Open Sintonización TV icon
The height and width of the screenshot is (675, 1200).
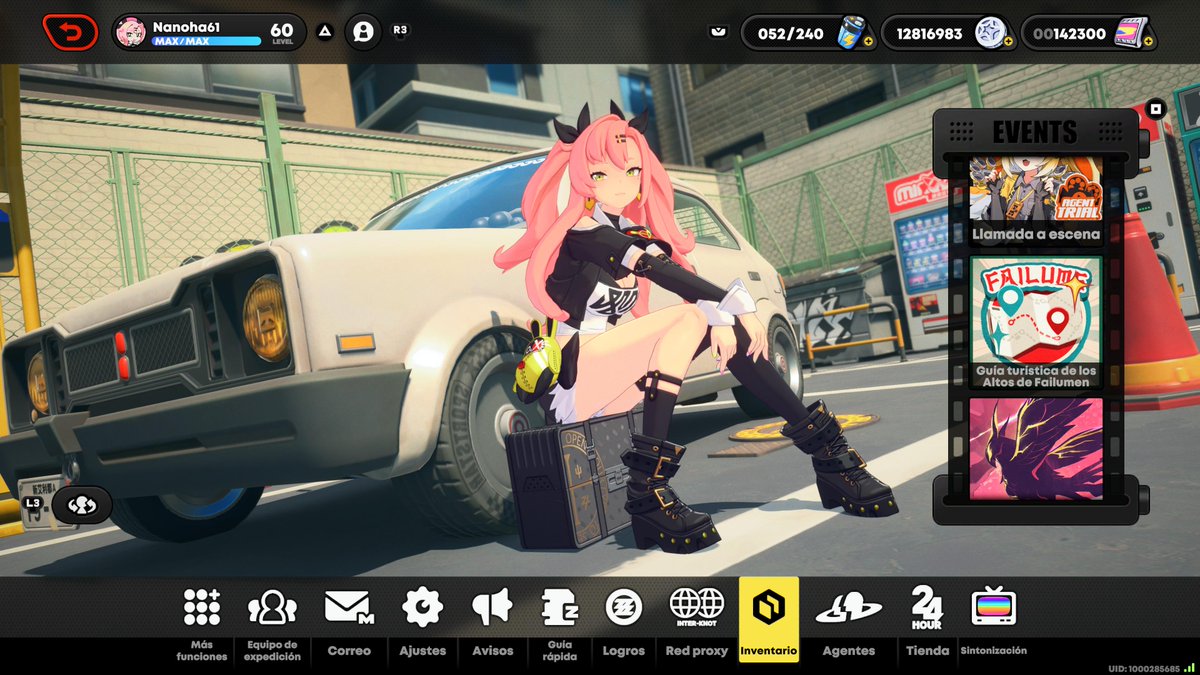pyautogui.click(x=993, y=607)
